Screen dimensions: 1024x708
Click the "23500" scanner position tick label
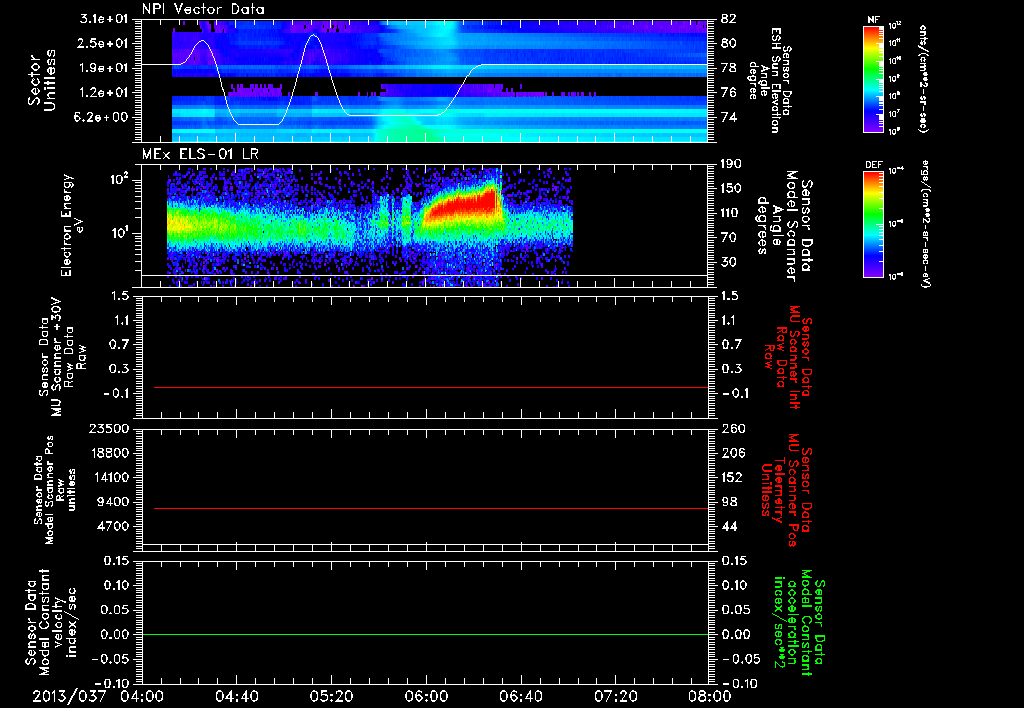pyautogui.click(x=107, y=428)
